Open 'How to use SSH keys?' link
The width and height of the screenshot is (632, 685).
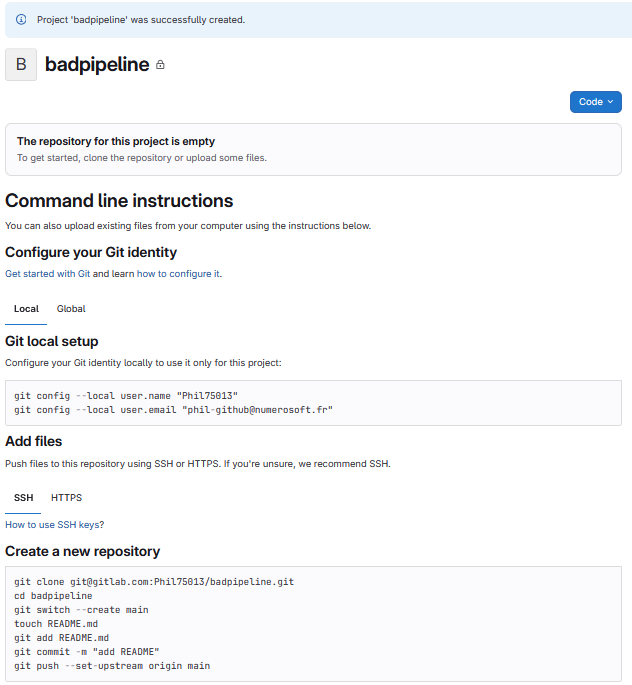click(55, 525)
